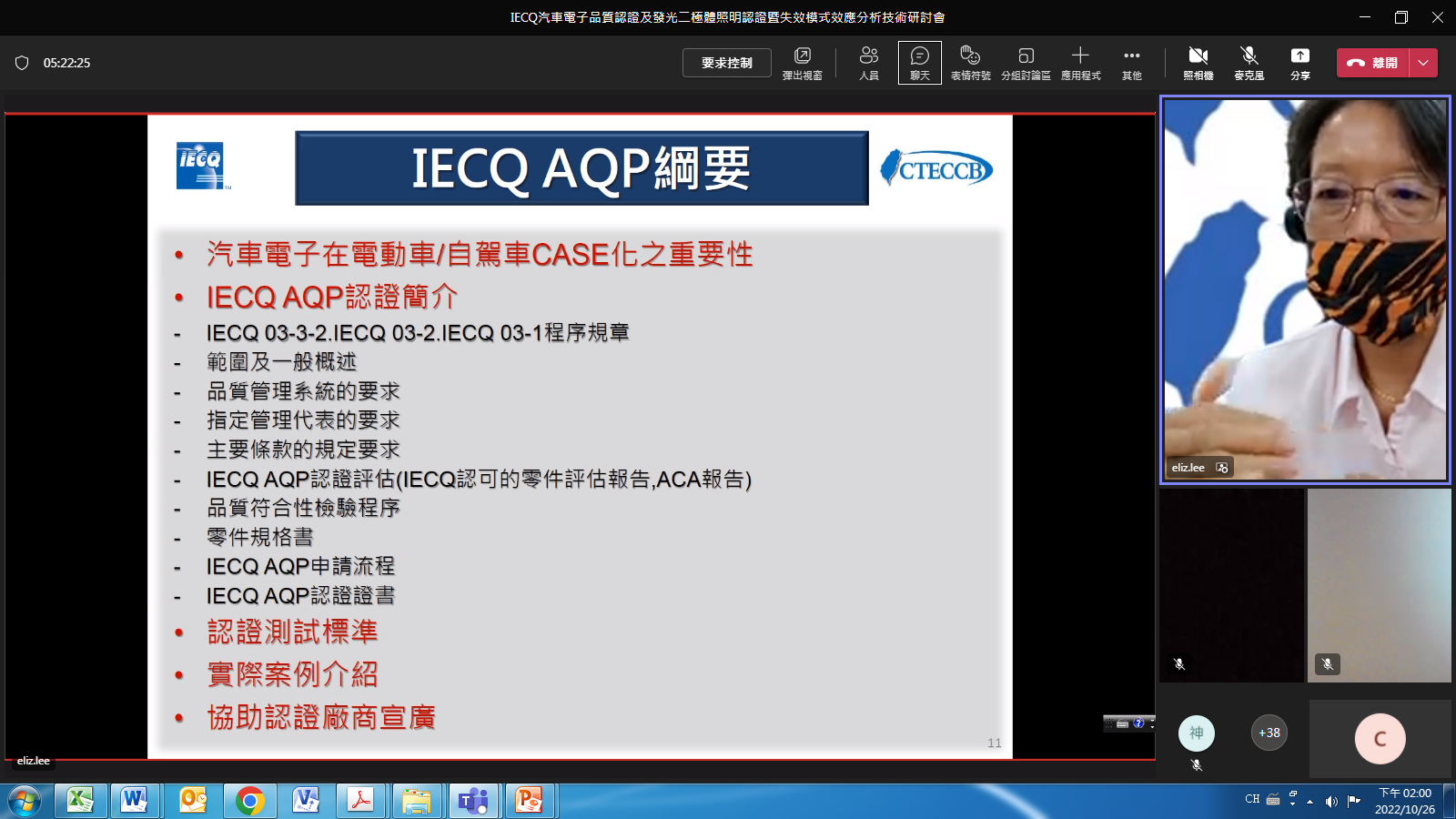The height and width of the screenshot is (819, 1456).
Task: Select the light-colored muted participant video tile
Action: pos(1380,585)
